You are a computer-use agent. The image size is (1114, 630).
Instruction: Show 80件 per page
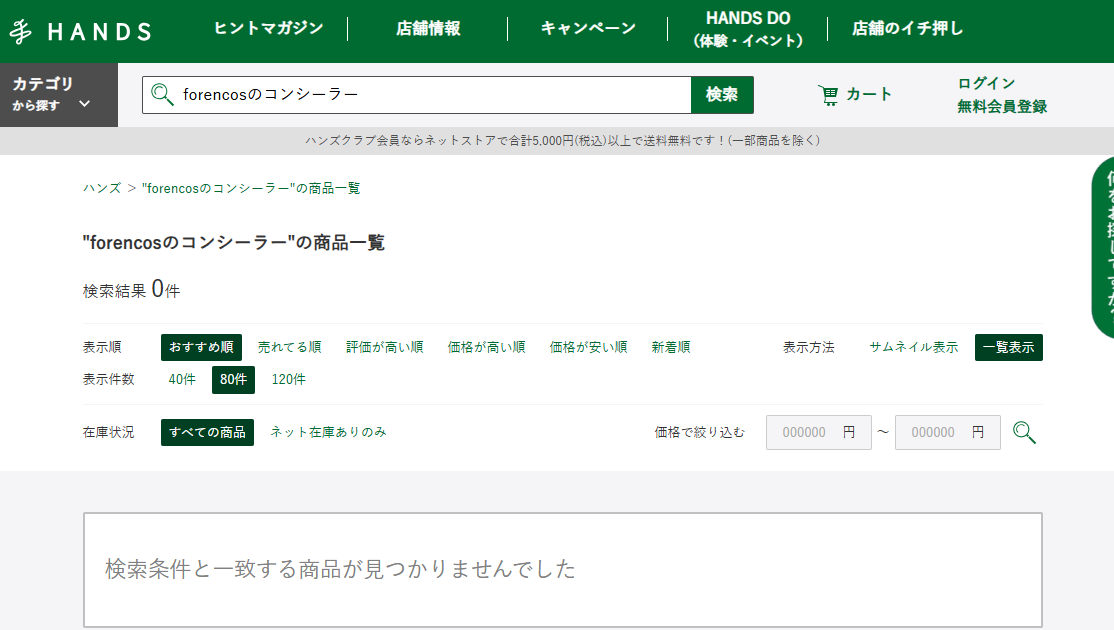tap(233, 379)
